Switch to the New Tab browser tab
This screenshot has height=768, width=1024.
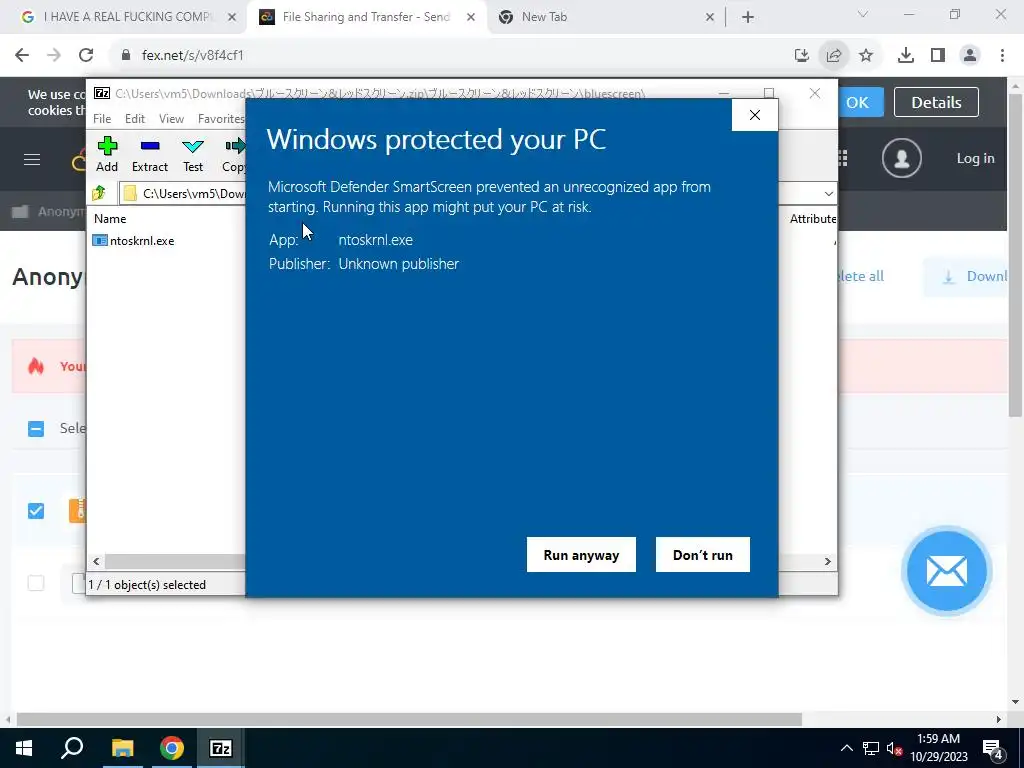tap(605, 17)
